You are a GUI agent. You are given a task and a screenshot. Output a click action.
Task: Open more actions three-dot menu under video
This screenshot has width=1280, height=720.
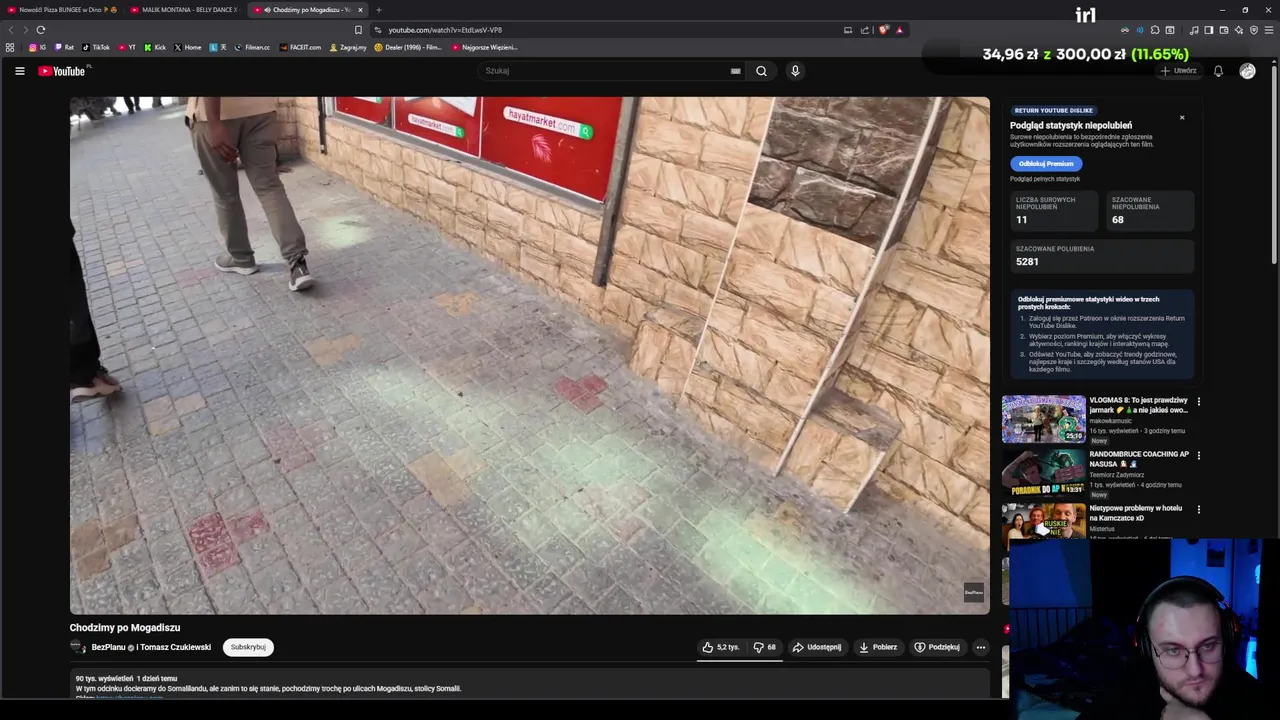point(981,647)
